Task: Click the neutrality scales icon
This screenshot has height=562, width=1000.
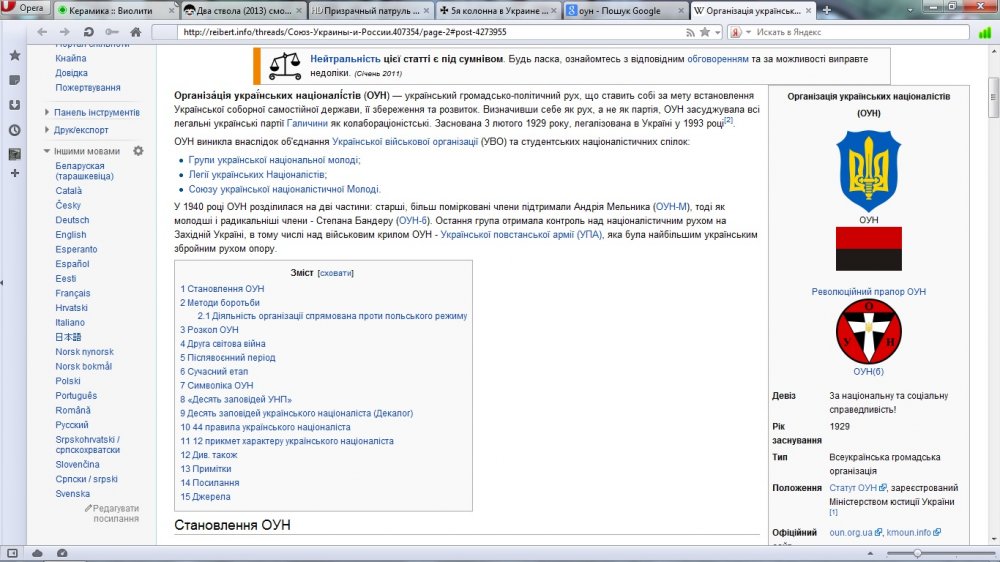Action: pyautogui.click(x=284, y=66)
